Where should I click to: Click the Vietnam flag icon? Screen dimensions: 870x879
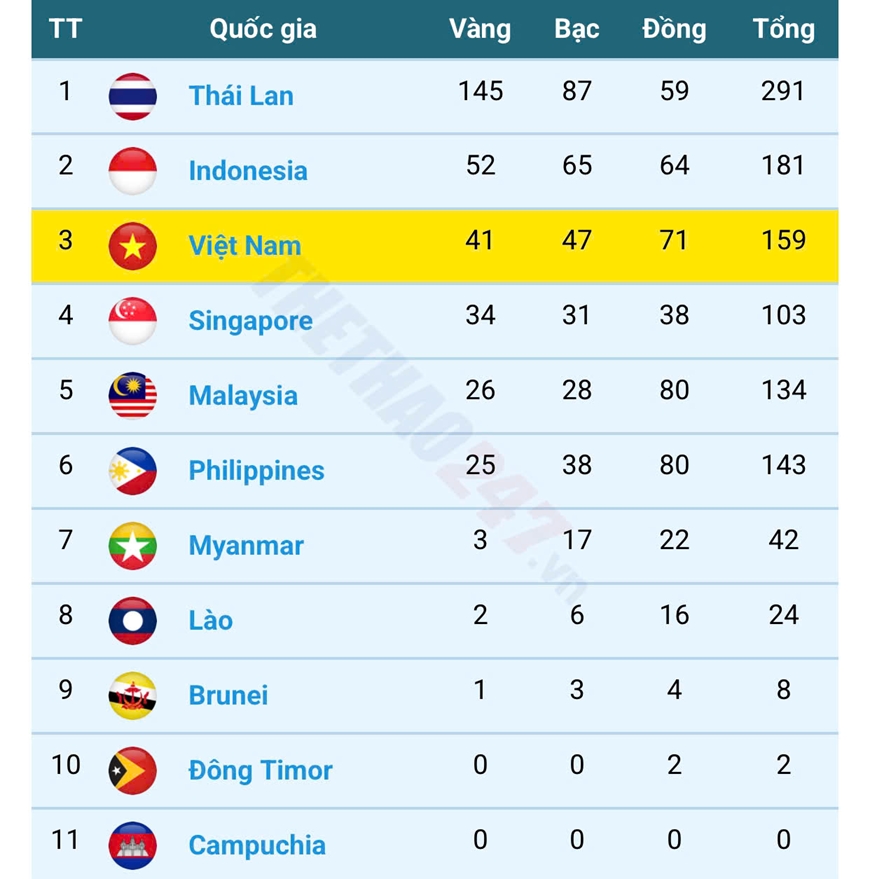(132, 246)
